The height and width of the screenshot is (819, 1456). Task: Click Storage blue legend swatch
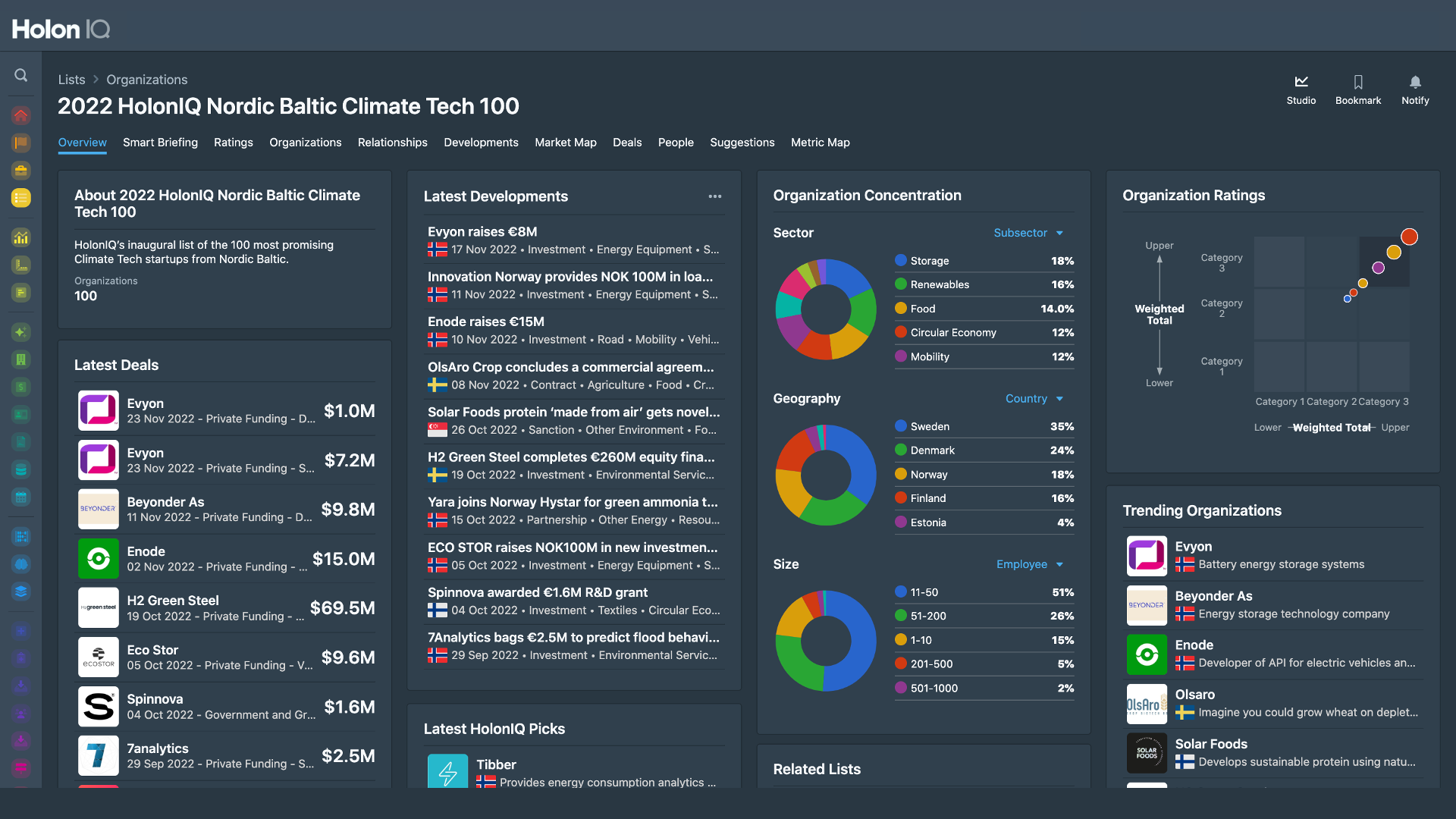(901, 260)
